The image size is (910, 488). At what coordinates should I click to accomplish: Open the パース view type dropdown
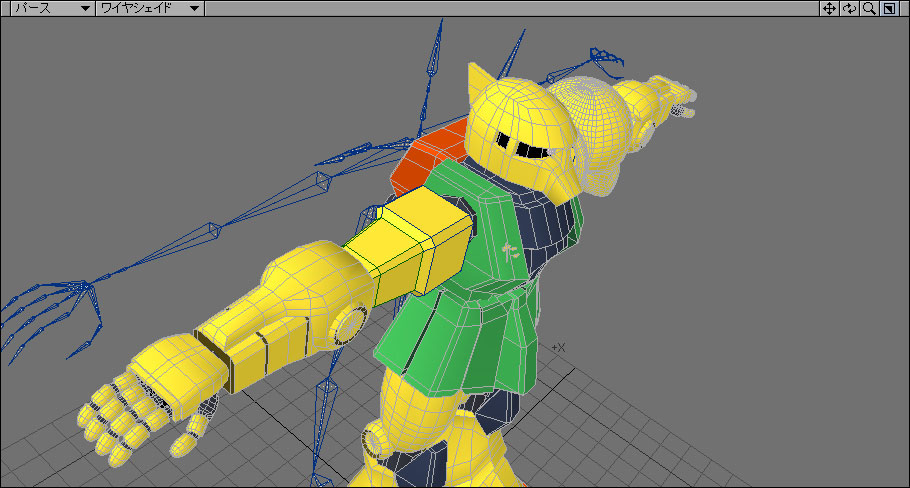point(53,8)
